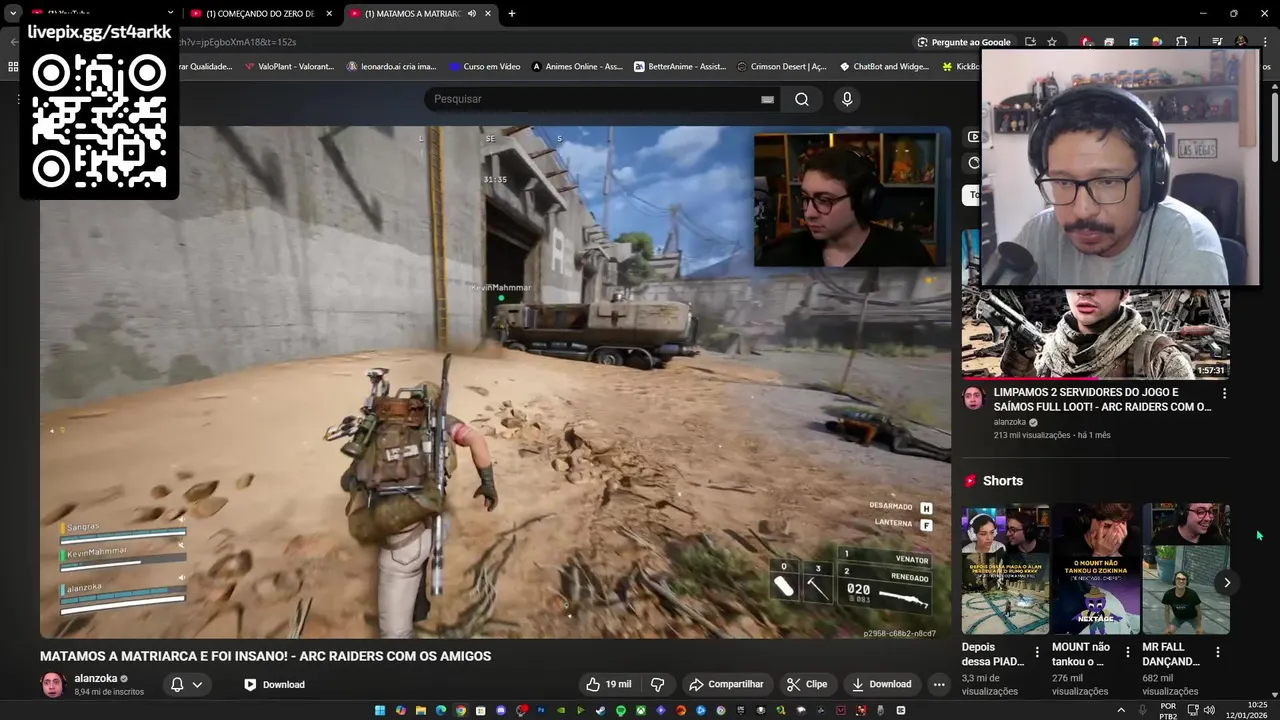Activate voice search microphone icon
1280x720 pixels.
847,99
